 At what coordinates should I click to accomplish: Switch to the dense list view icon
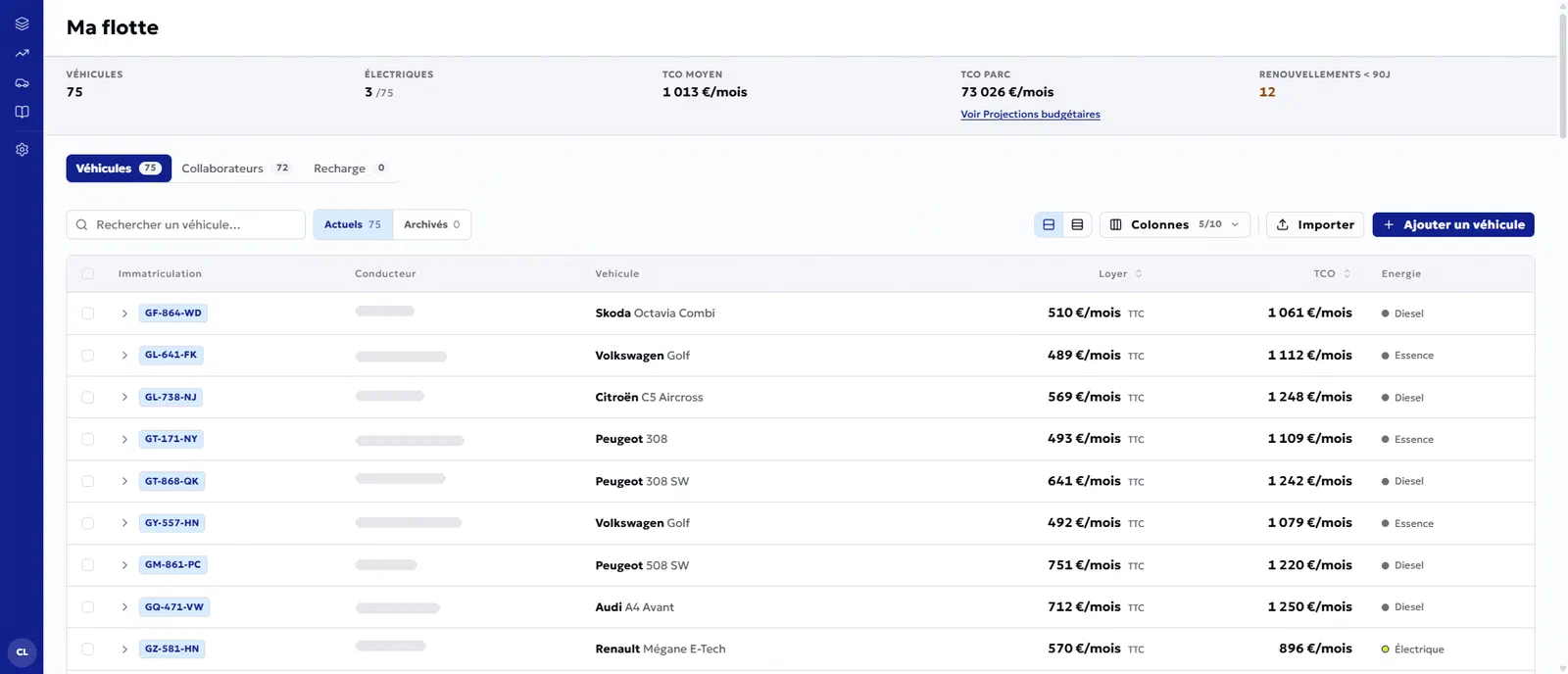(1077, 224)
